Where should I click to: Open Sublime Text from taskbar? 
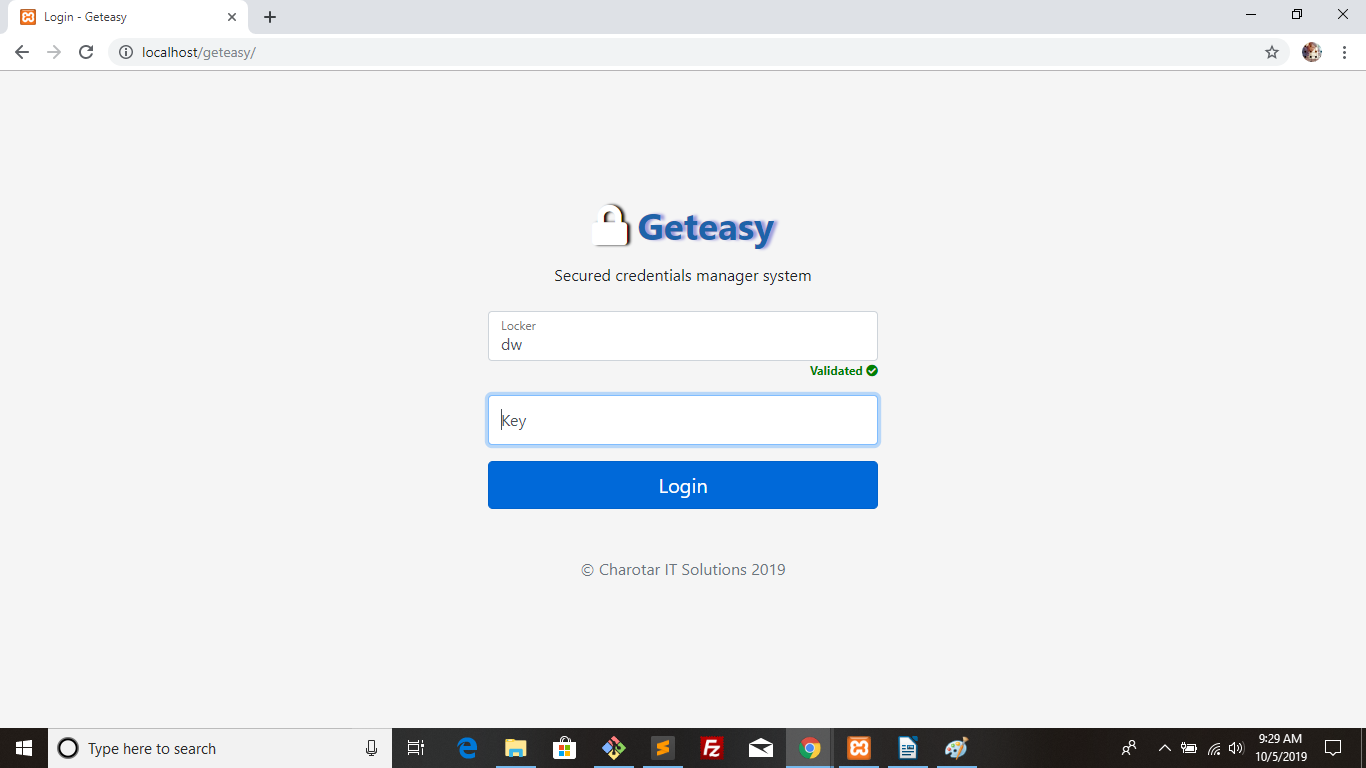[x=662, y=748]
